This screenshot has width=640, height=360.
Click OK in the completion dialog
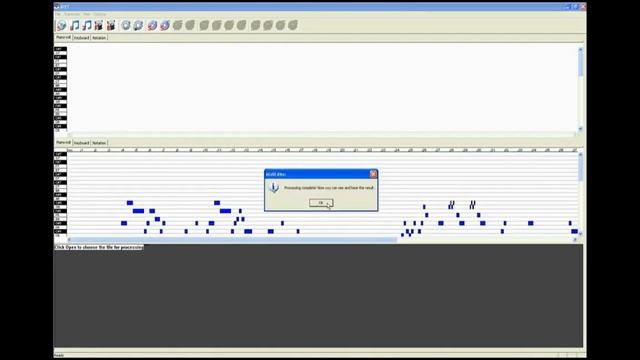point(321,202)
